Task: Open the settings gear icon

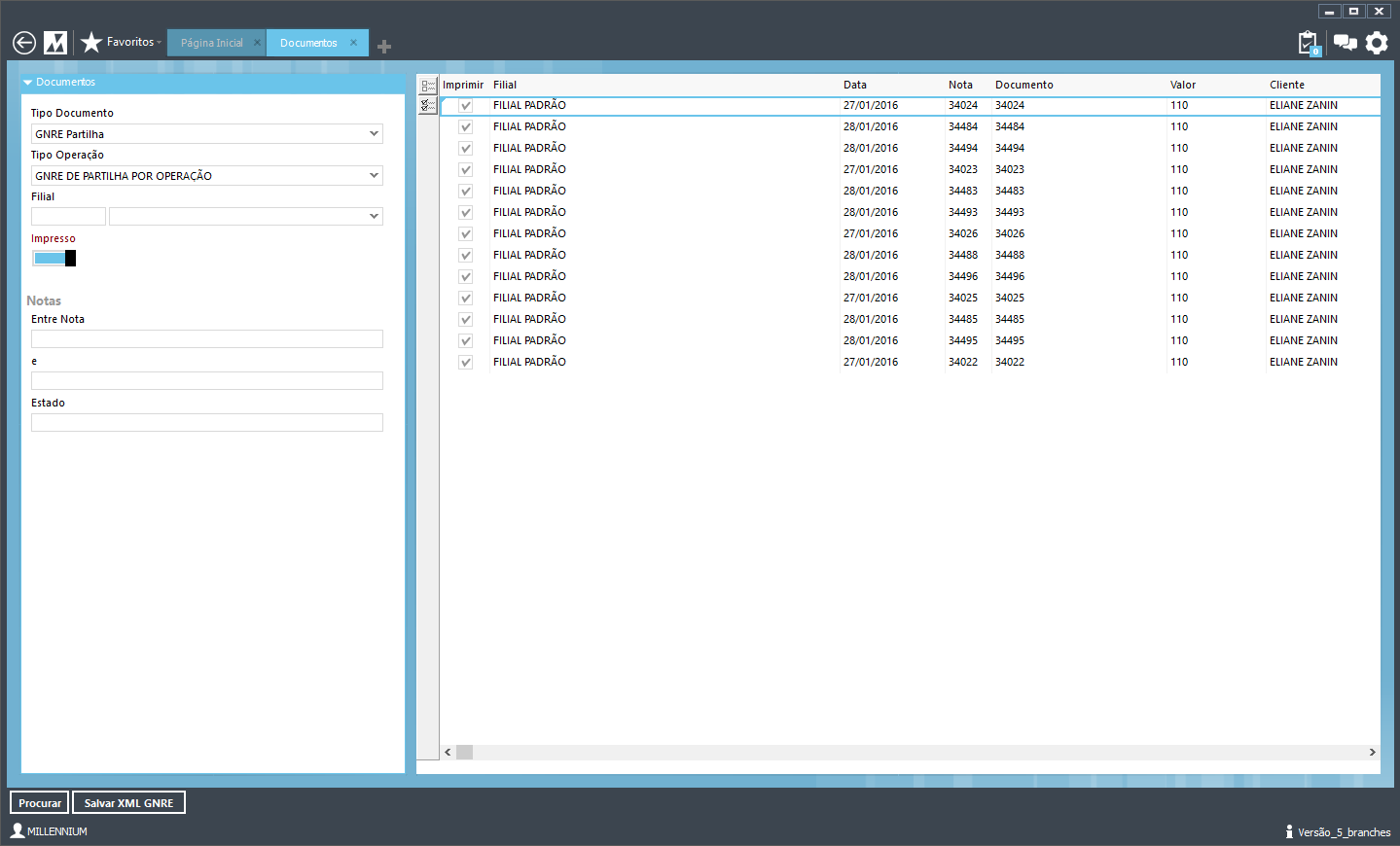Action: [1377, 43]
